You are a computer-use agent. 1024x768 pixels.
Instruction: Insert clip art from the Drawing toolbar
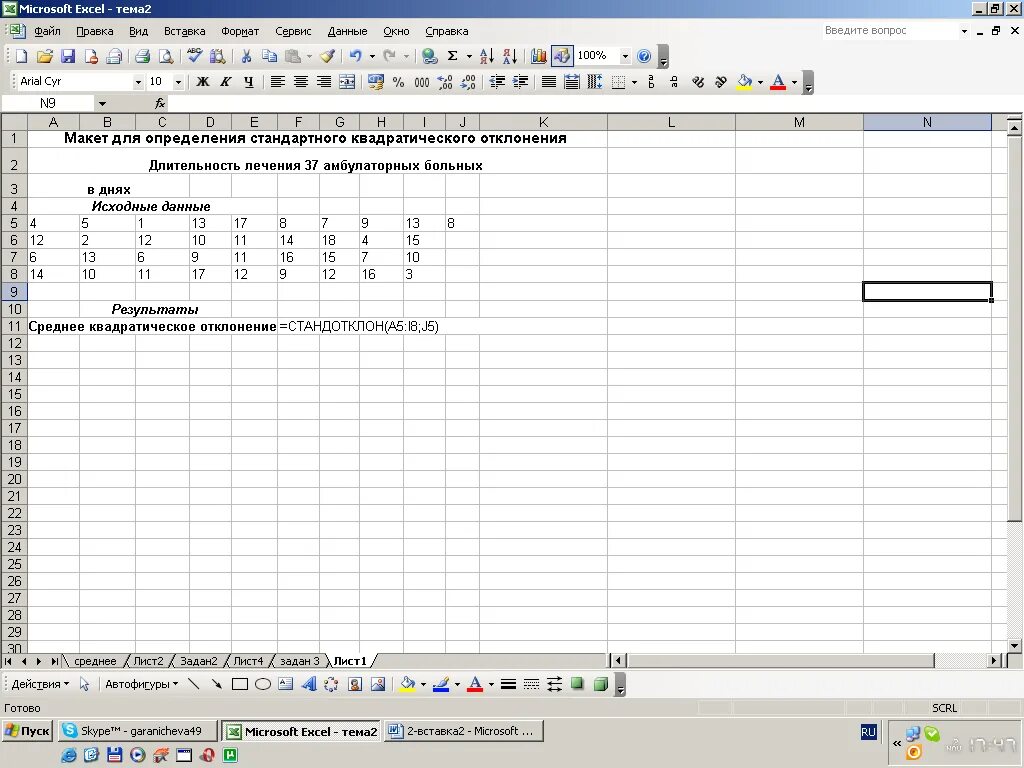[355, 684]
